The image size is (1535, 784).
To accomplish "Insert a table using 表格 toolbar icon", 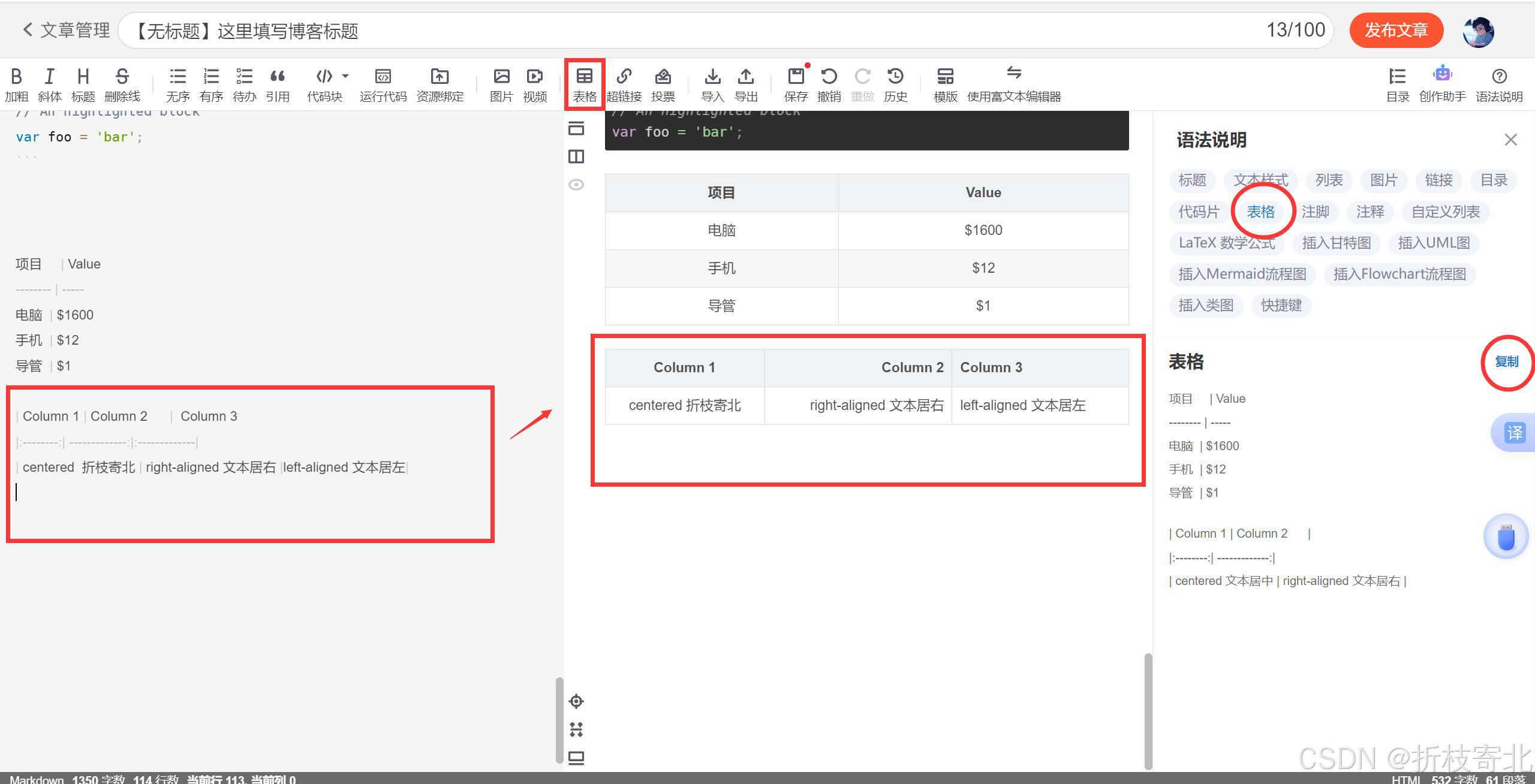I will (x=585, y=85).
